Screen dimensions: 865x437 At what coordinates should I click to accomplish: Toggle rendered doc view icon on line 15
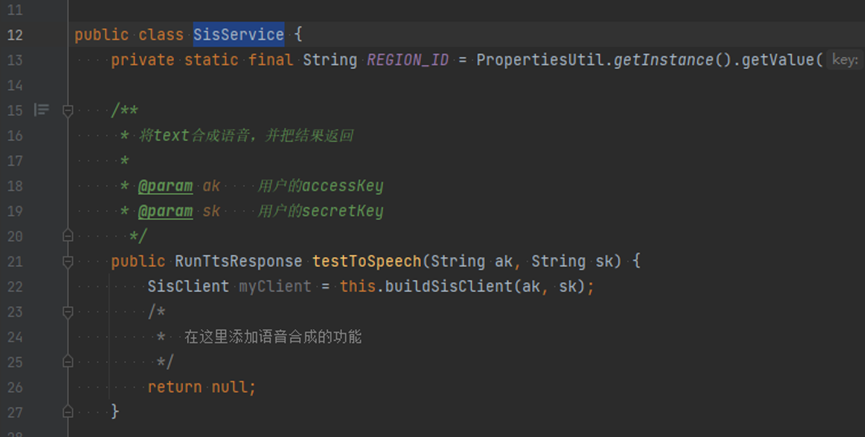tap(41, 110)
